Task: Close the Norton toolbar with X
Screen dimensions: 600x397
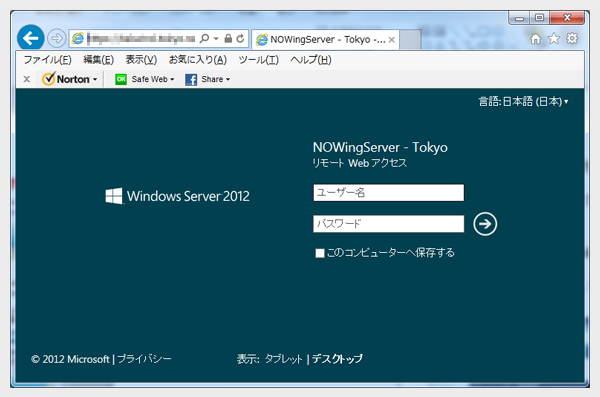Action: (x=26, y=79)
